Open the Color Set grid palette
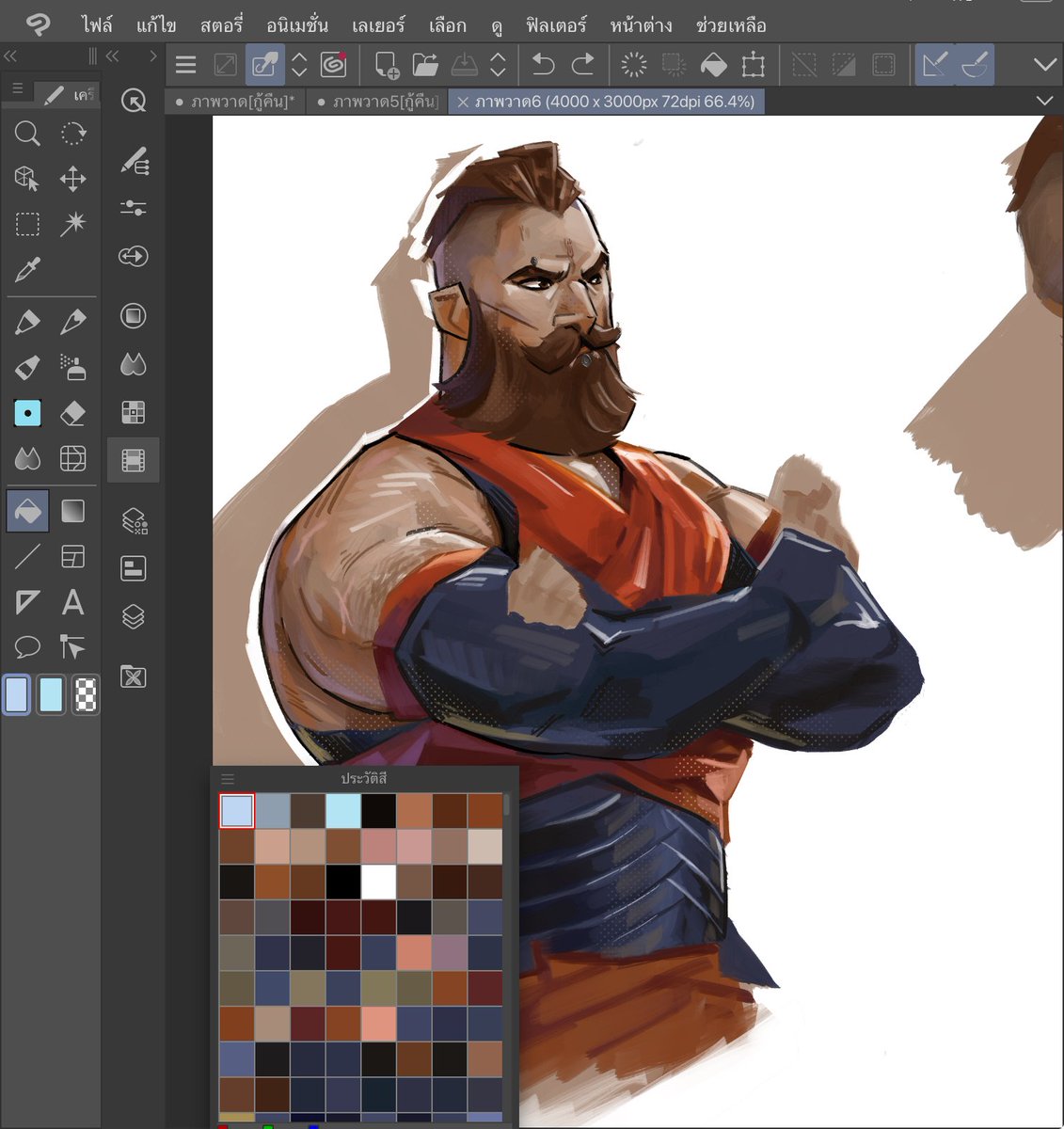The image size is (1064, 1129). click(x=134, y=412)
